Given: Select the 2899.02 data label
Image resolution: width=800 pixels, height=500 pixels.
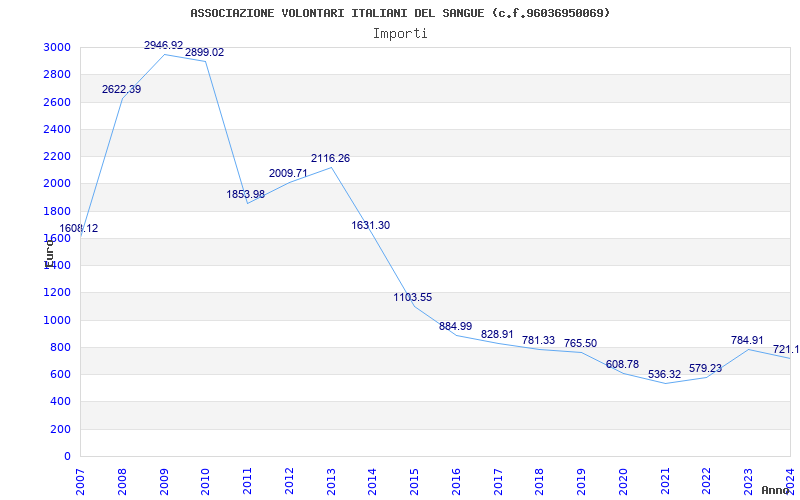Looking at the screenshot, I should coord(204,52).
